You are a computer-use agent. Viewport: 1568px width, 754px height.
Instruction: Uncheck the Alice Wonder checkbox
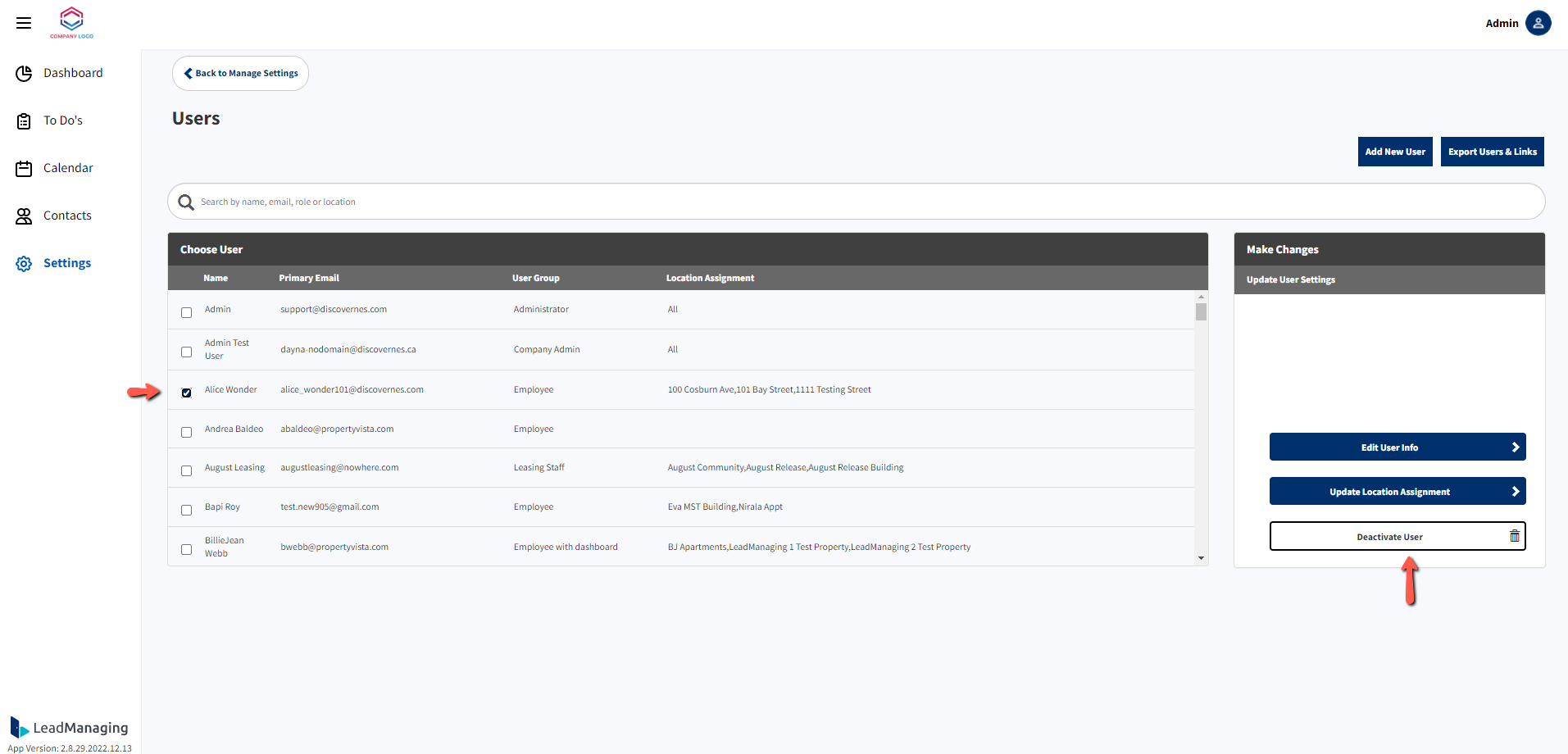pyautogui.click(x=186, y=393)
